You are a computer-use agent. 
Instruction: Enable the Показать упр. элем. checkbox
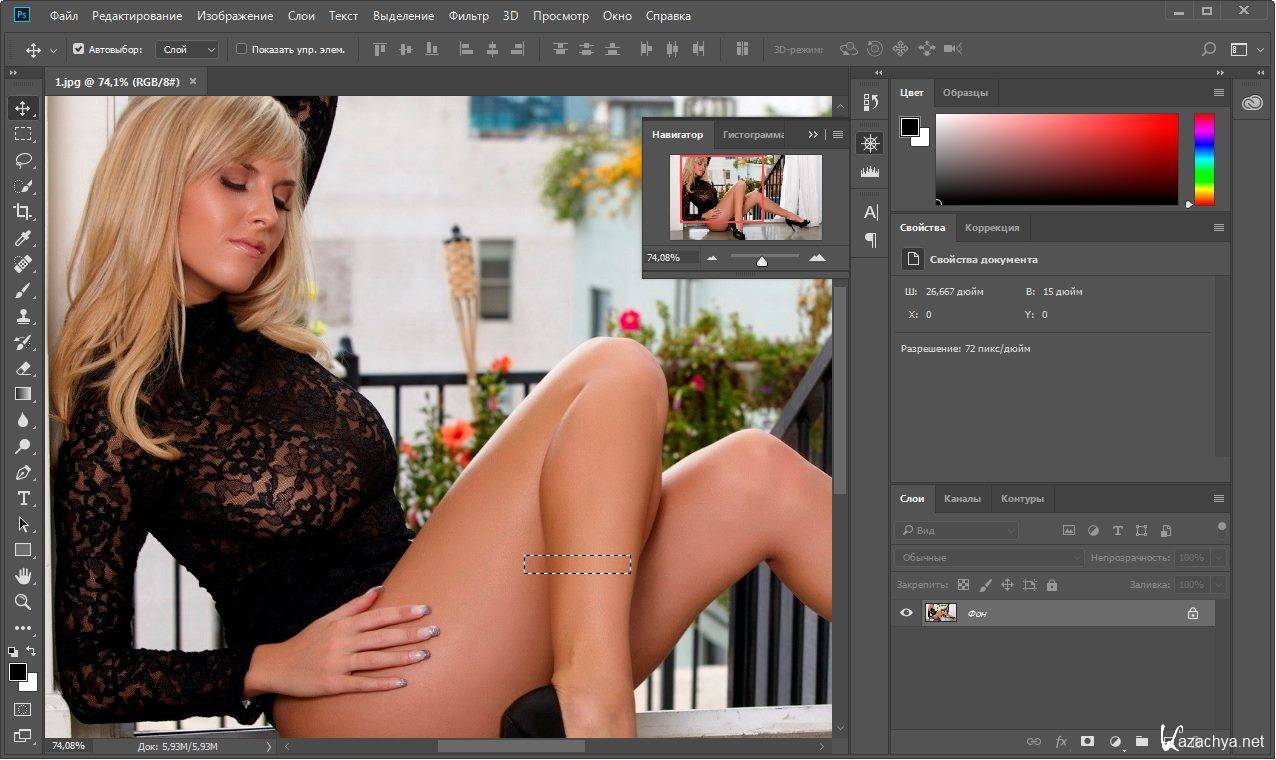(241, 49)
